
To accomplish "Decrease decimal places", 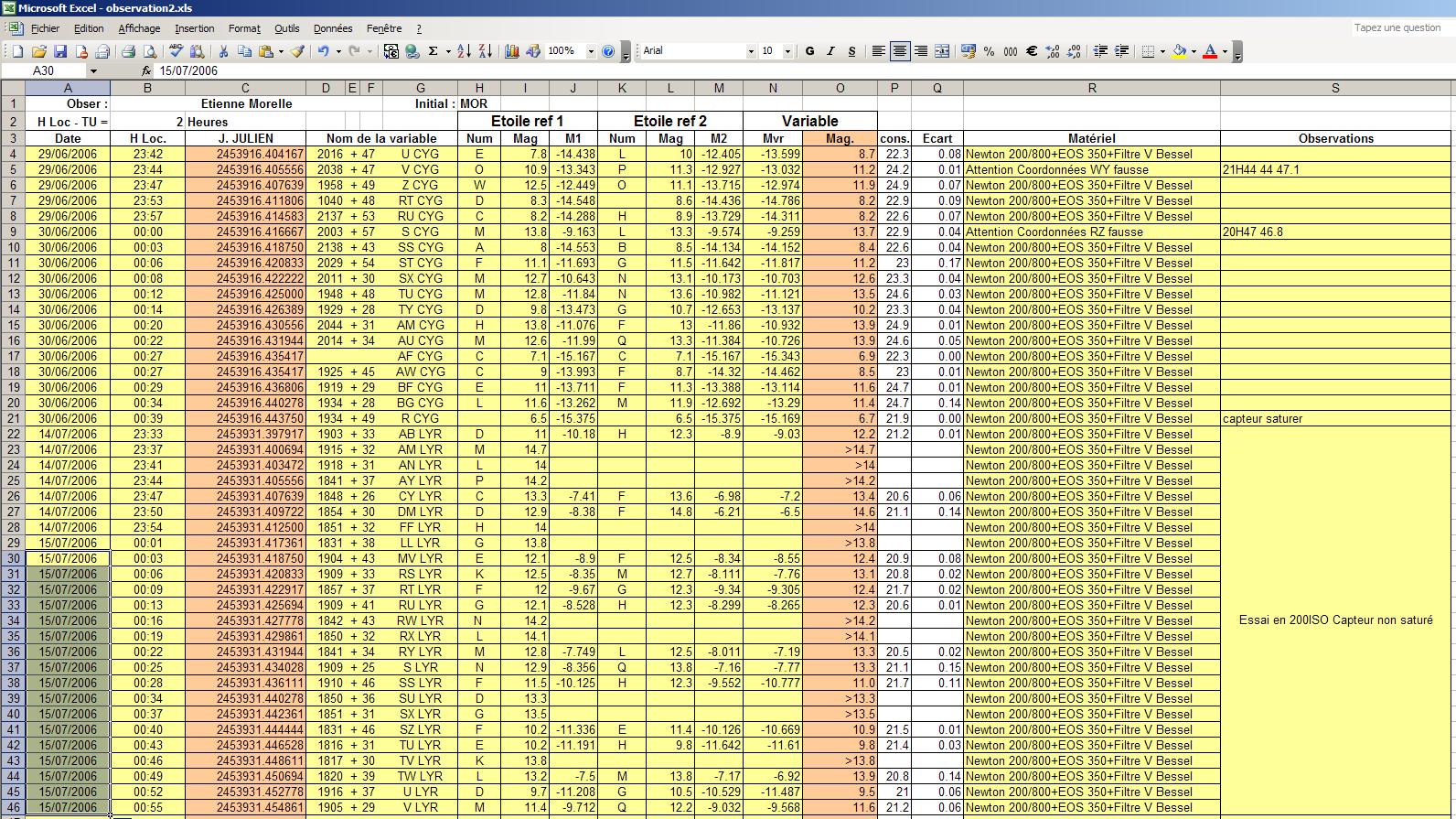I will [x=1074, y=51].
